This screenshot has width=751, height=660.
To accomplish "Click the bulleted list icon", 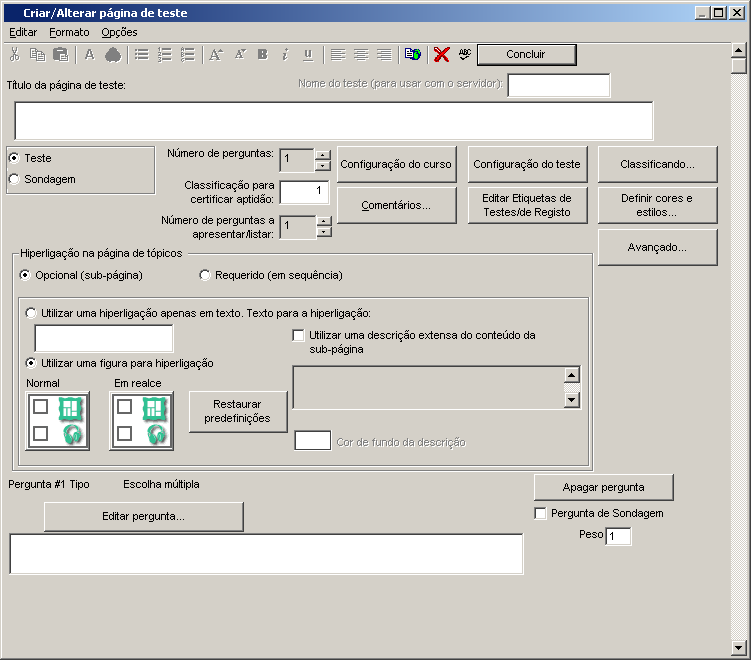I will 142,55.
